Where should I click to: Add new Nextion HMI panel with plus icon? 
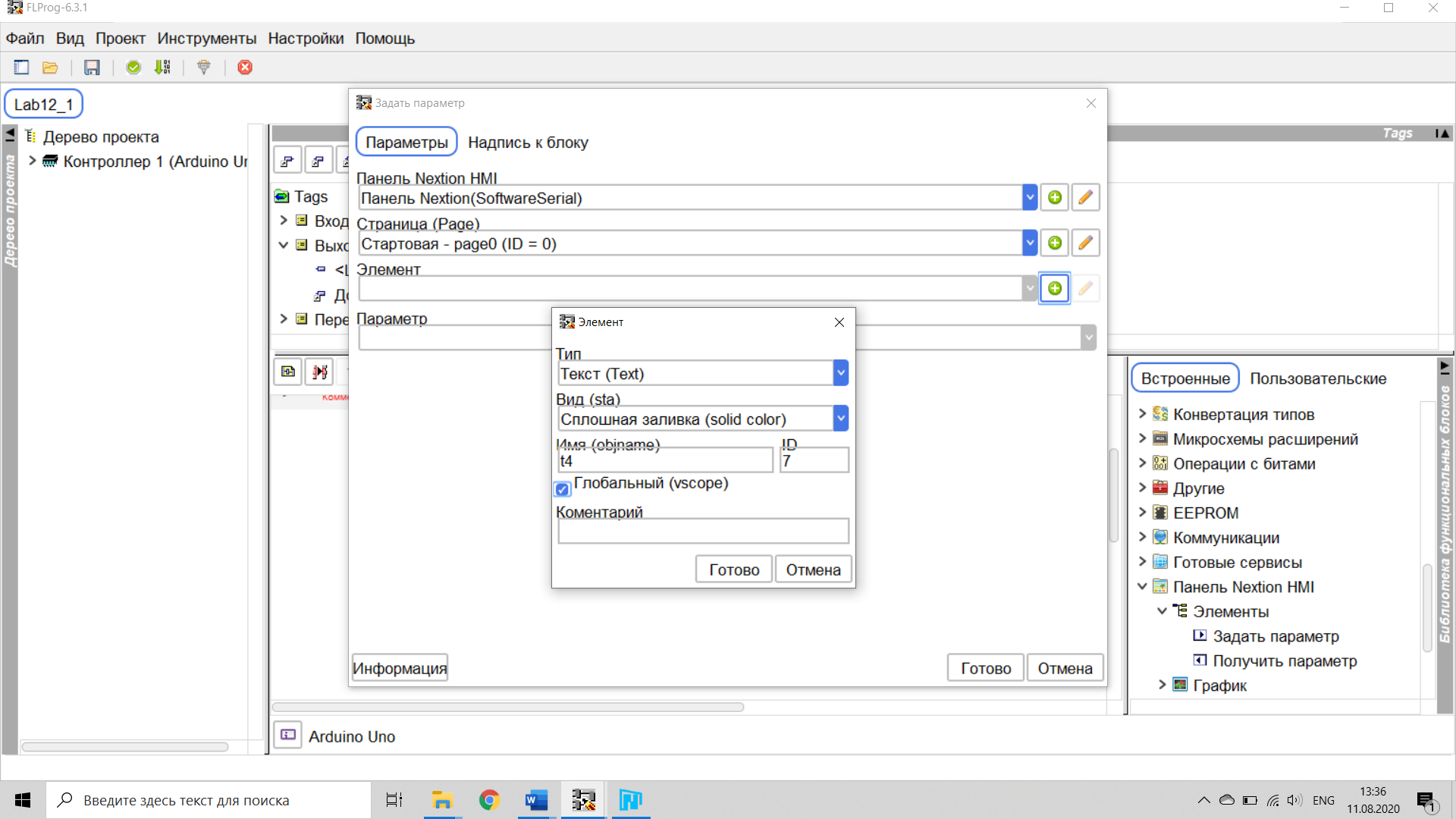(x=1054, y=198)
